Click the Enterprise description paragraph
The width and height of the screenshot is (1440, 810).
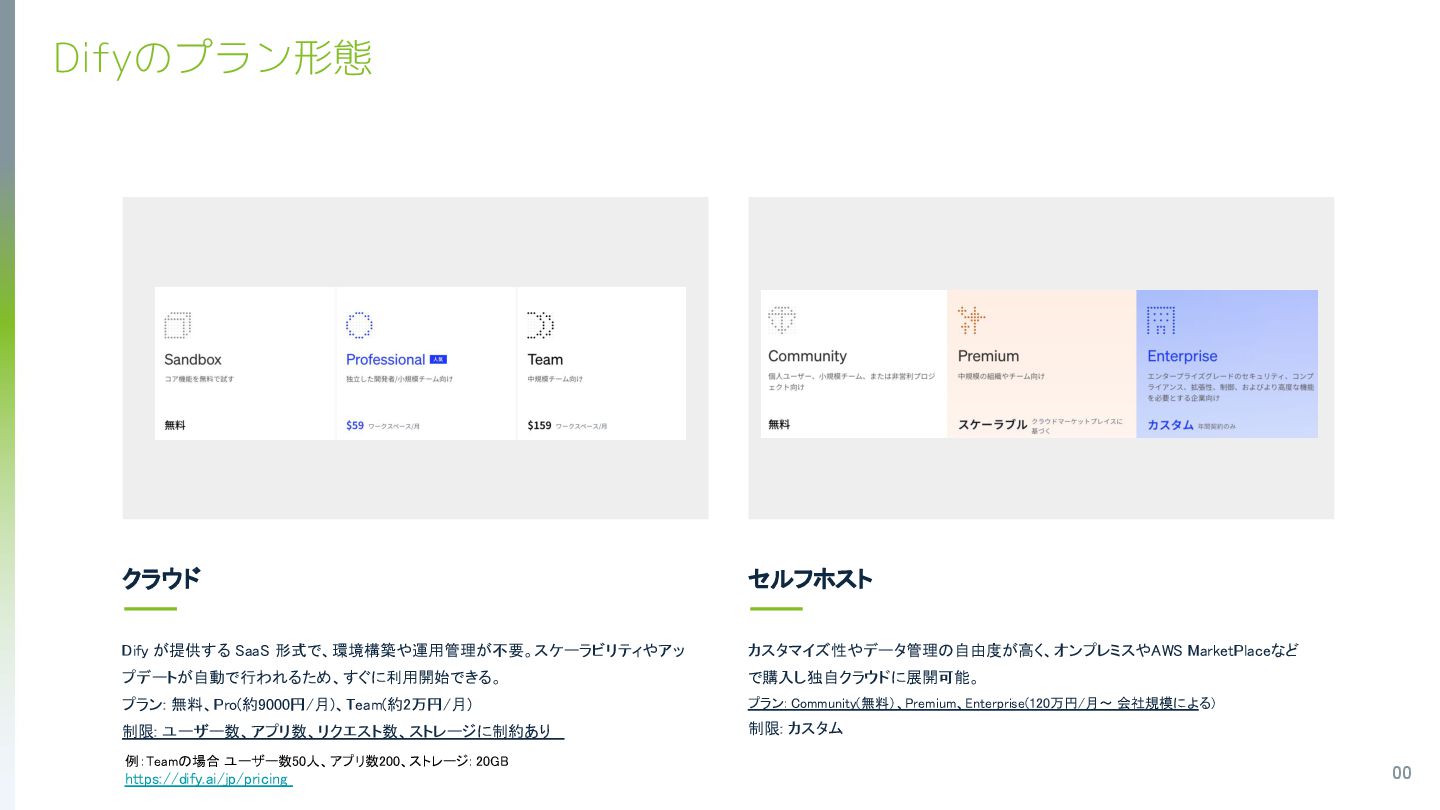(x=1231, y=387)
